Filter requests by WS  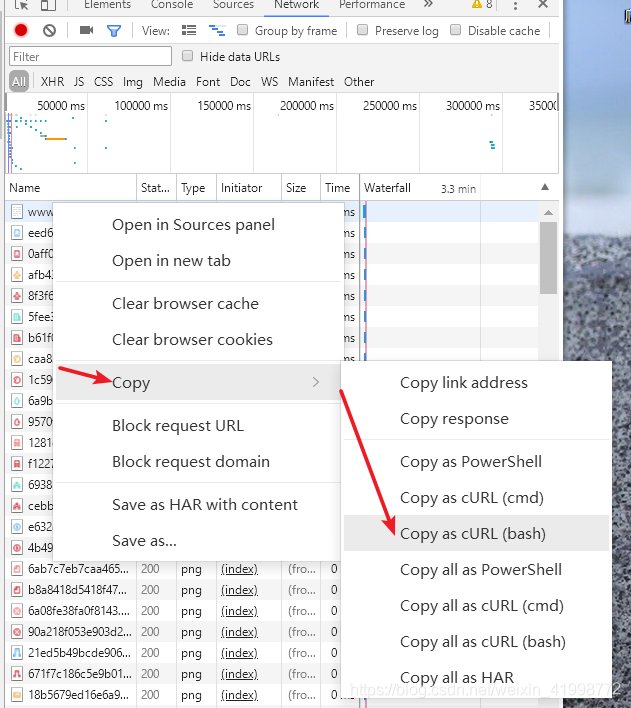(x=269, y=82)
